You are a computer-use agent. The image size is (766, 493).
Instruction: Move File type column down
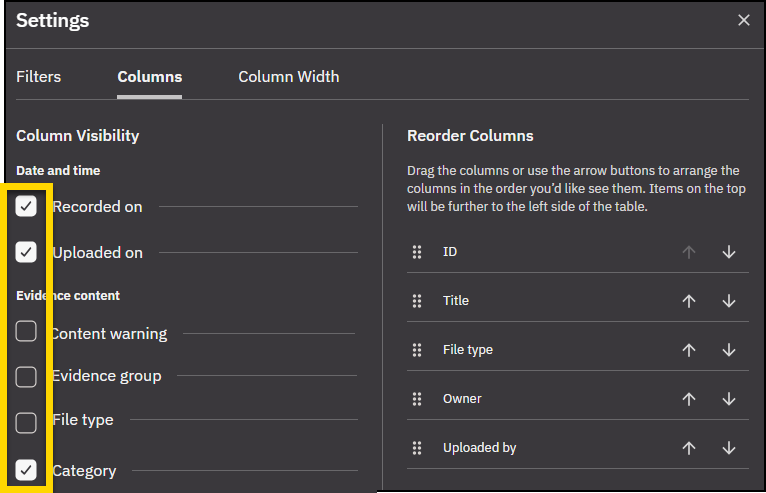(728, 350)
